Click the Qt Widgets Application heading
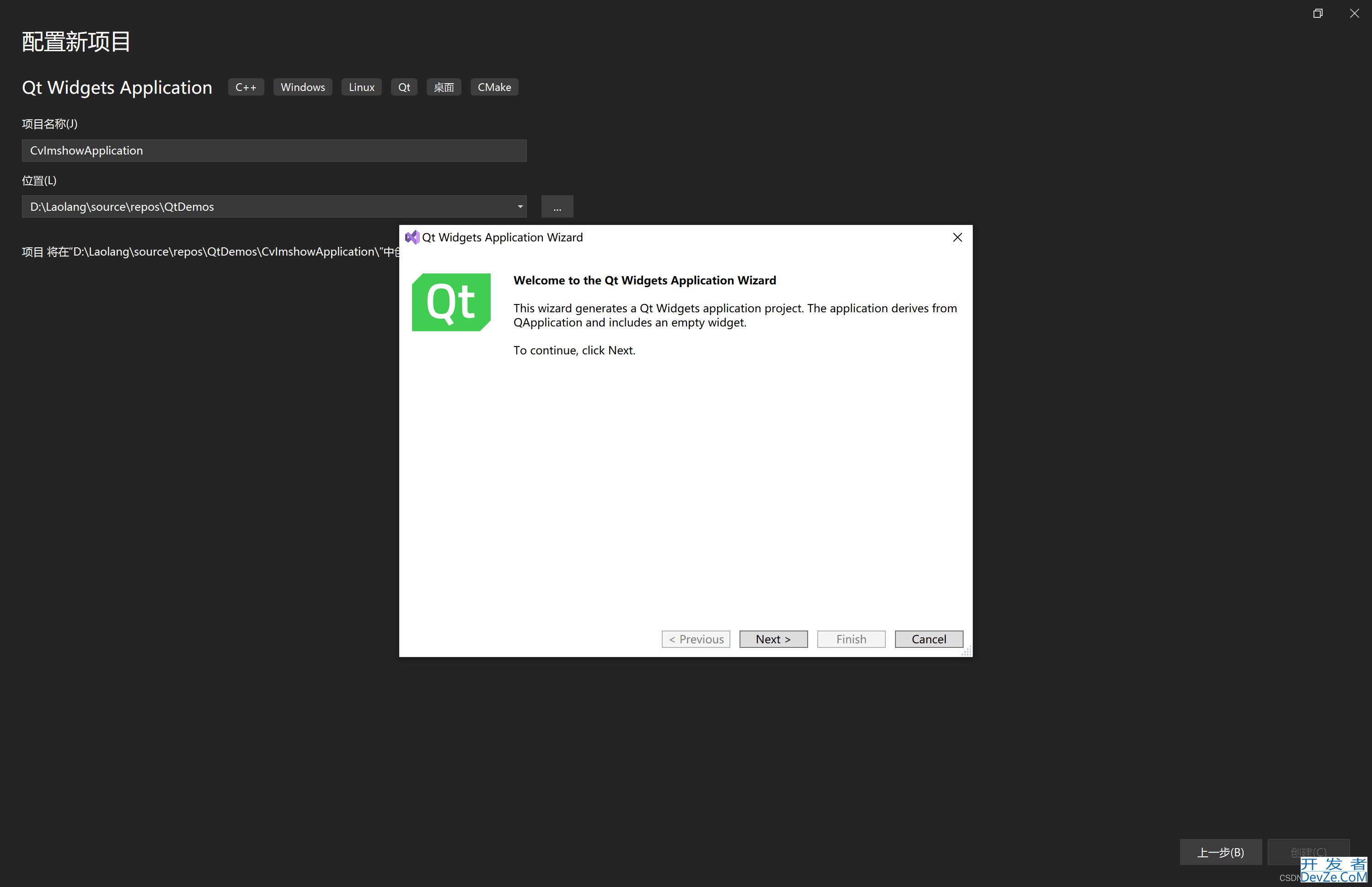 [117, 87]
